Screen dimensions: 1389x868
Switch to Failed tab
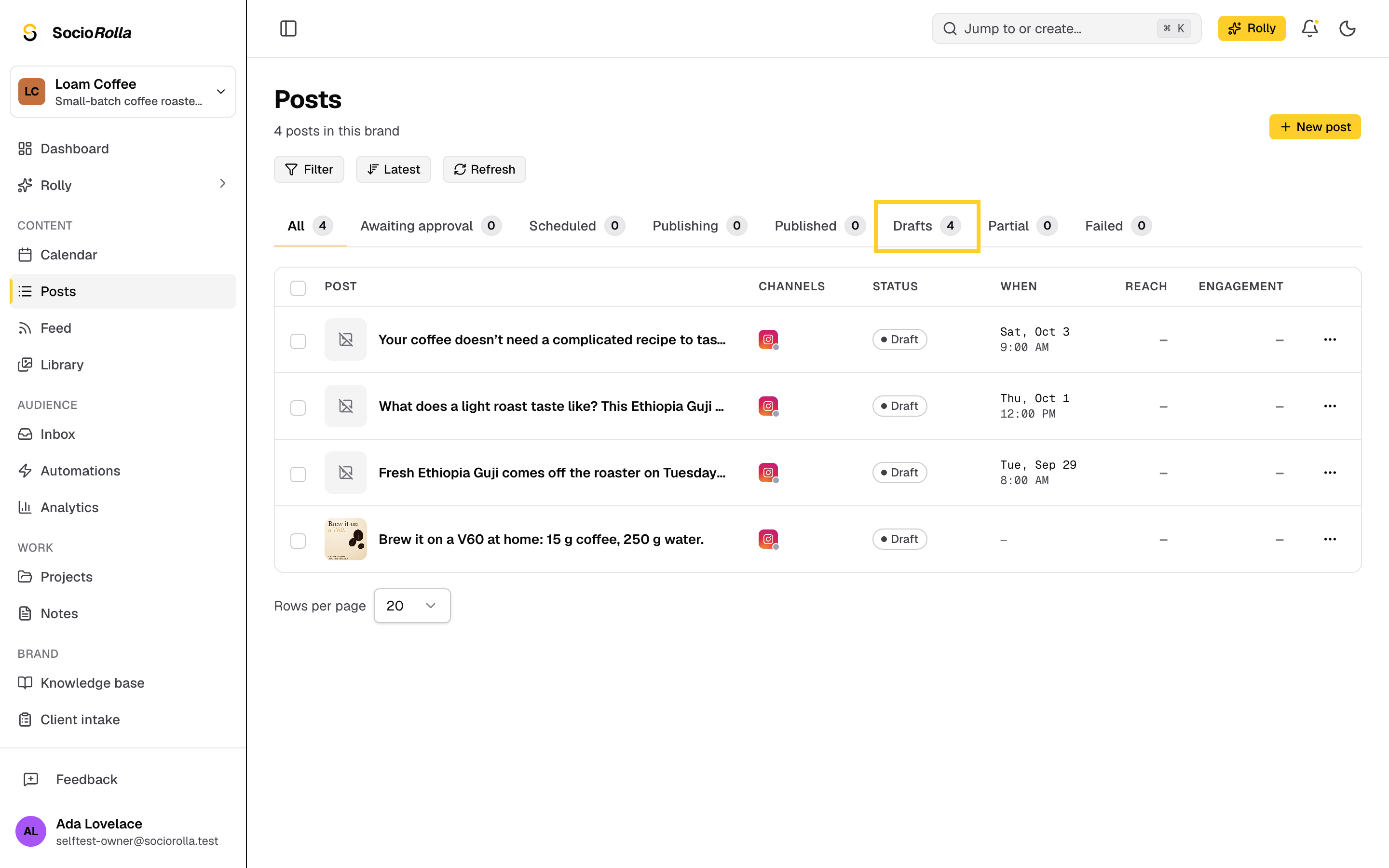pos(1118,226)
